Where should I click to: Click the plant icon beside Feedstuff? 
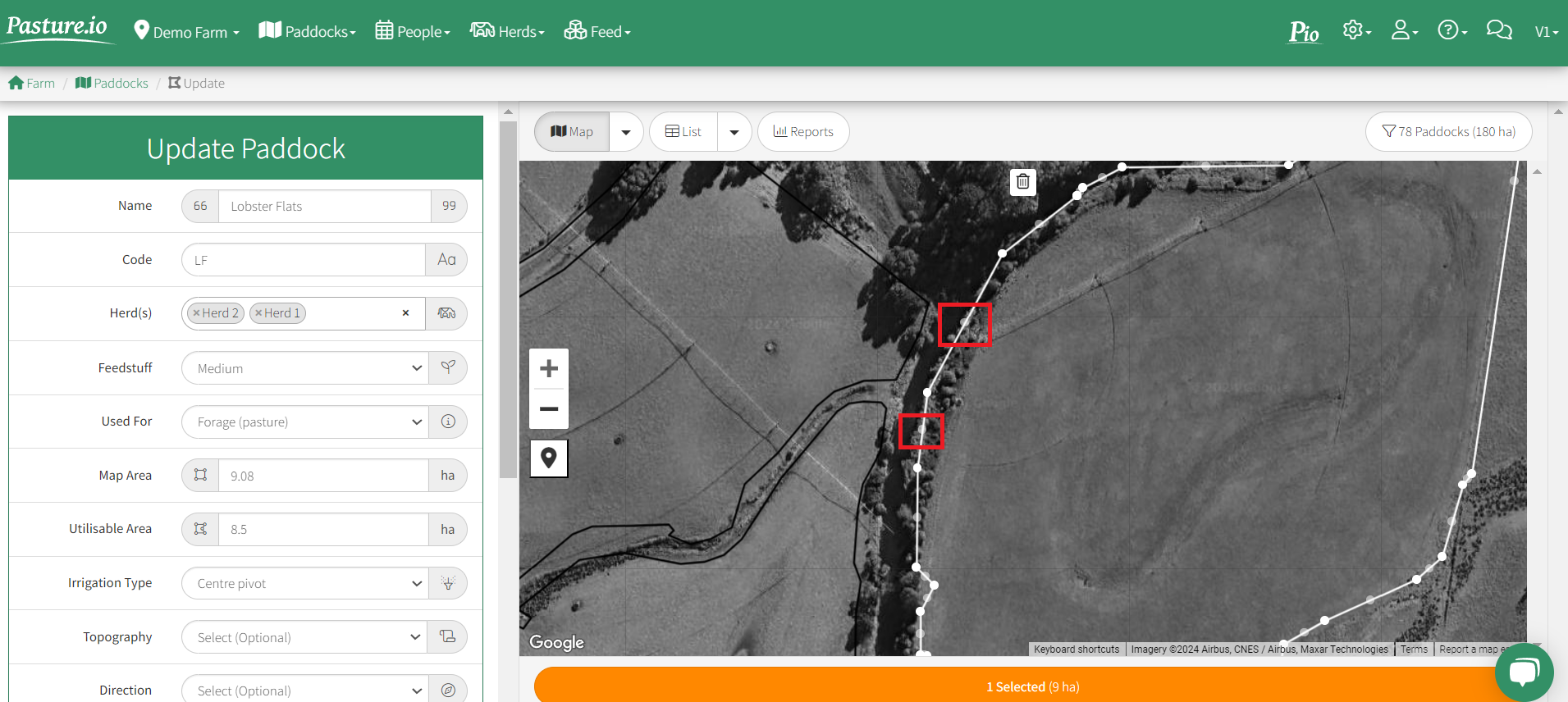(x=447, y=367)
